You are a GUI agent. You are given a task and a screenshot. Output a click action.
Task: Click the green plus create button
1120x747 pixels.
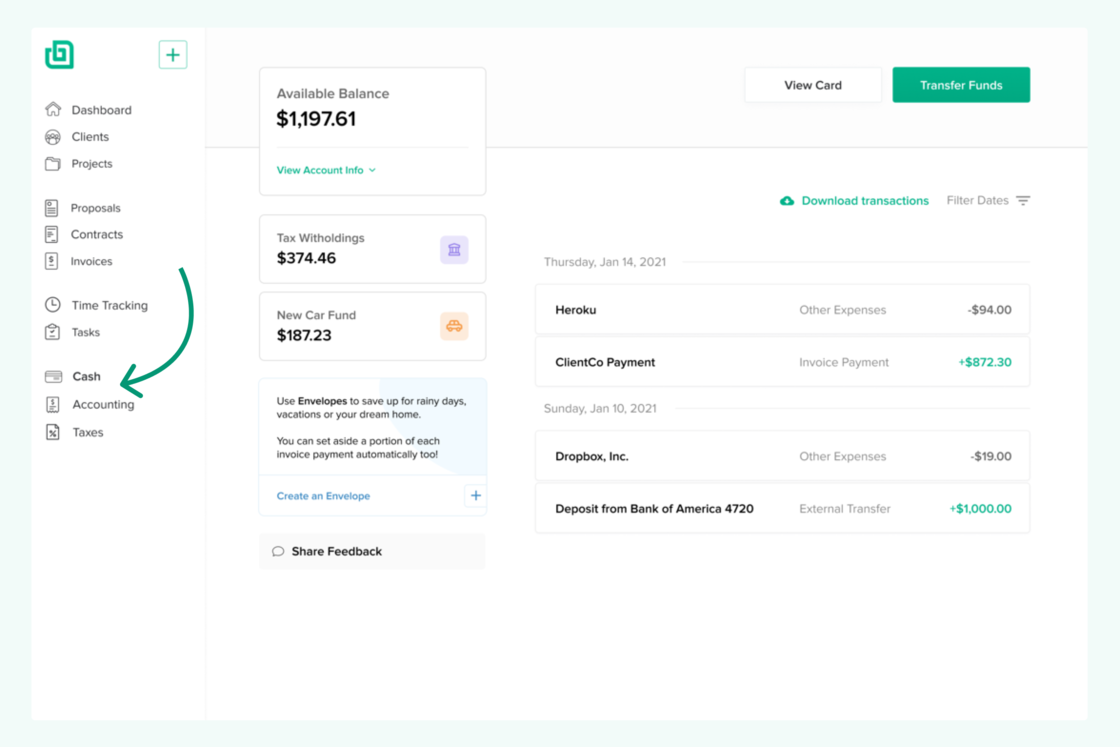[x=173, y=55]
